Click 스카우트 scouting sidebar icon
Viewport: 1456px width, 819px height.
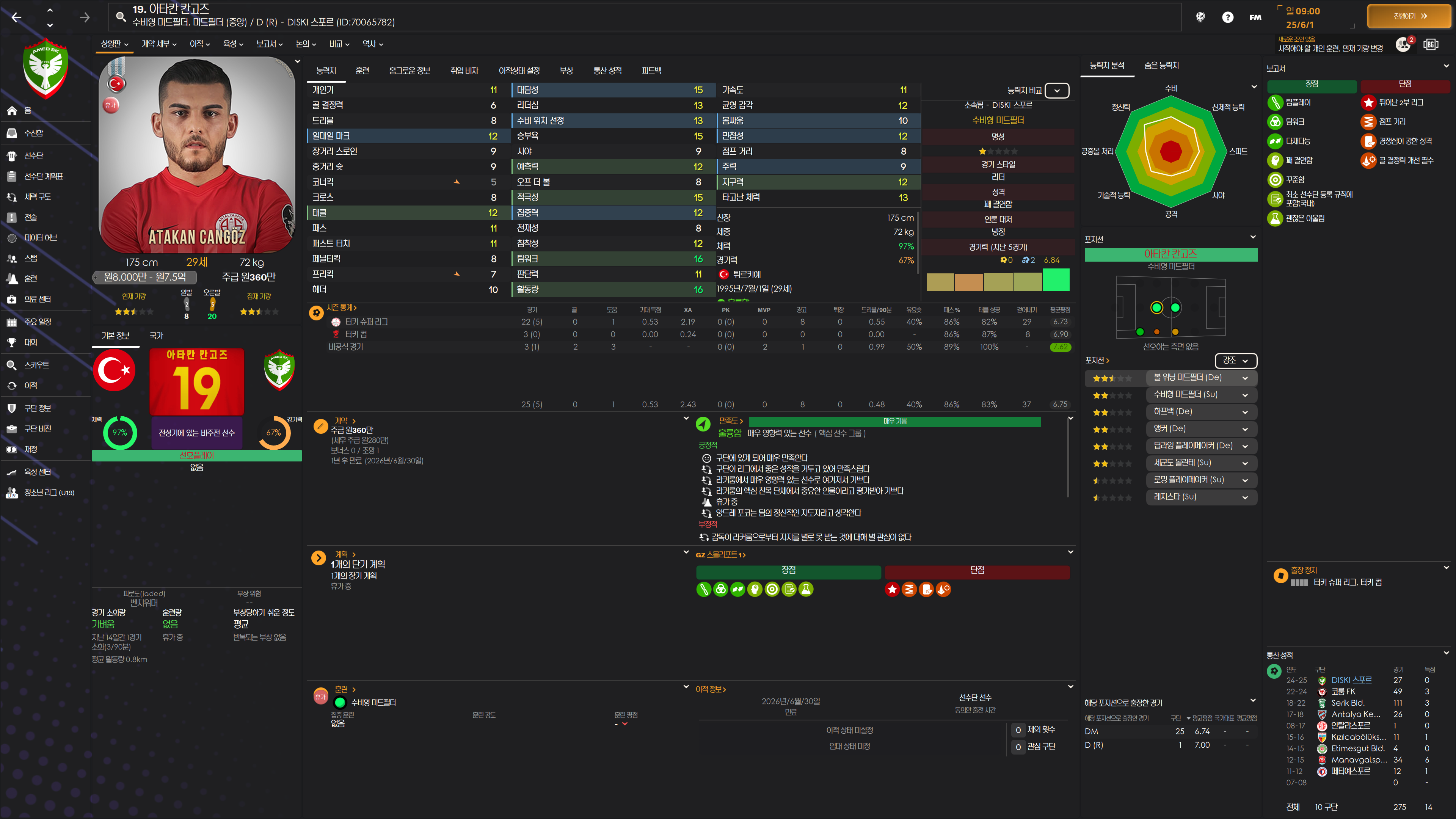pyautogui.click(x=12, y=365)
